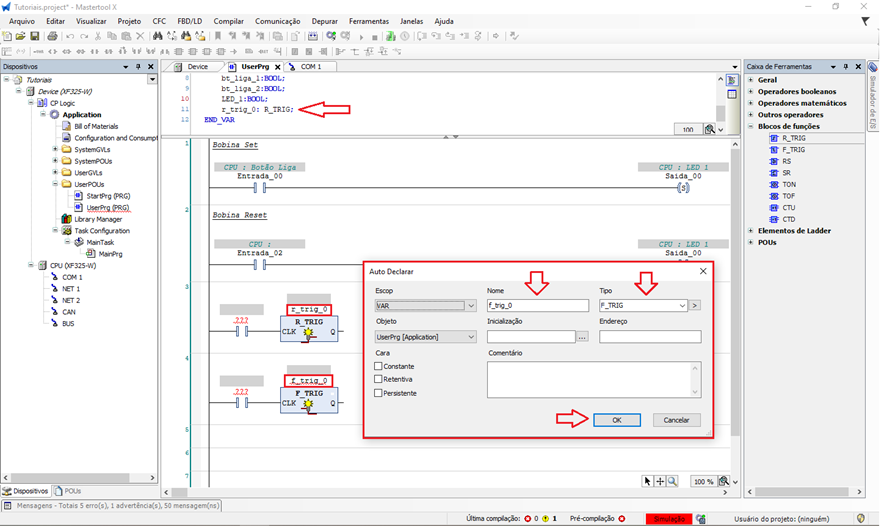Click the Nome field containing f_trig_0

(x=537, y=306)
